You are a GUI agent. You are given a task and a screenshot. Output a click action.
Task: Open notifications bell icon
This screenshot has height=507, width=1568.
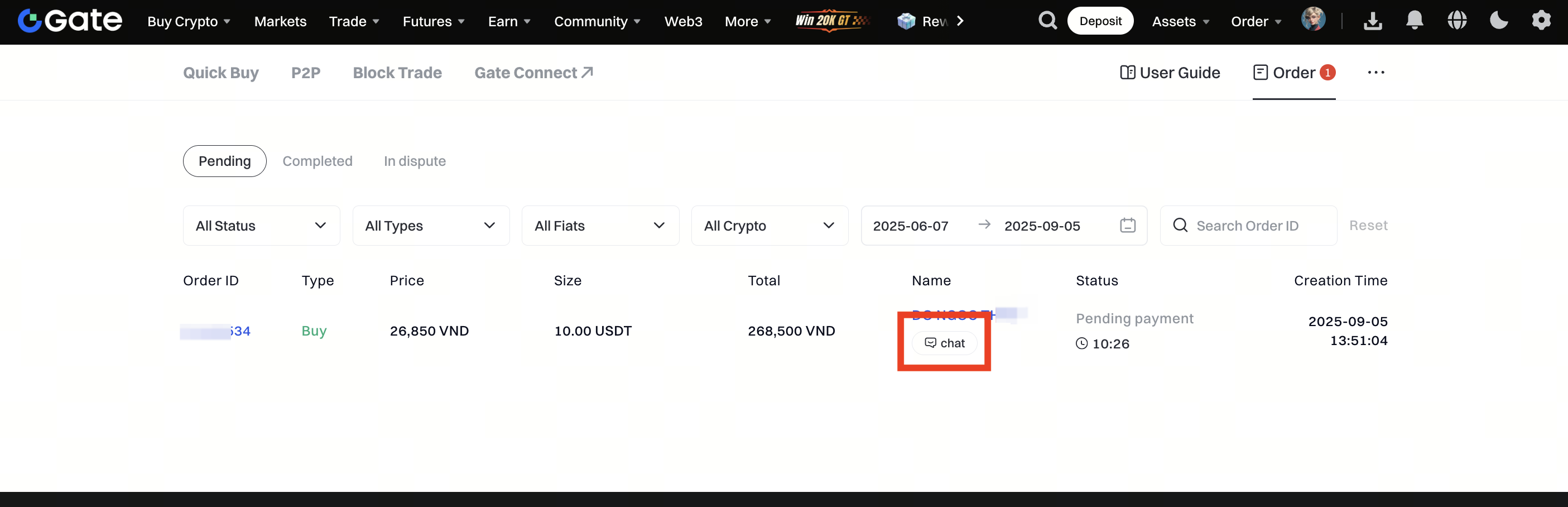(1415, 21)
